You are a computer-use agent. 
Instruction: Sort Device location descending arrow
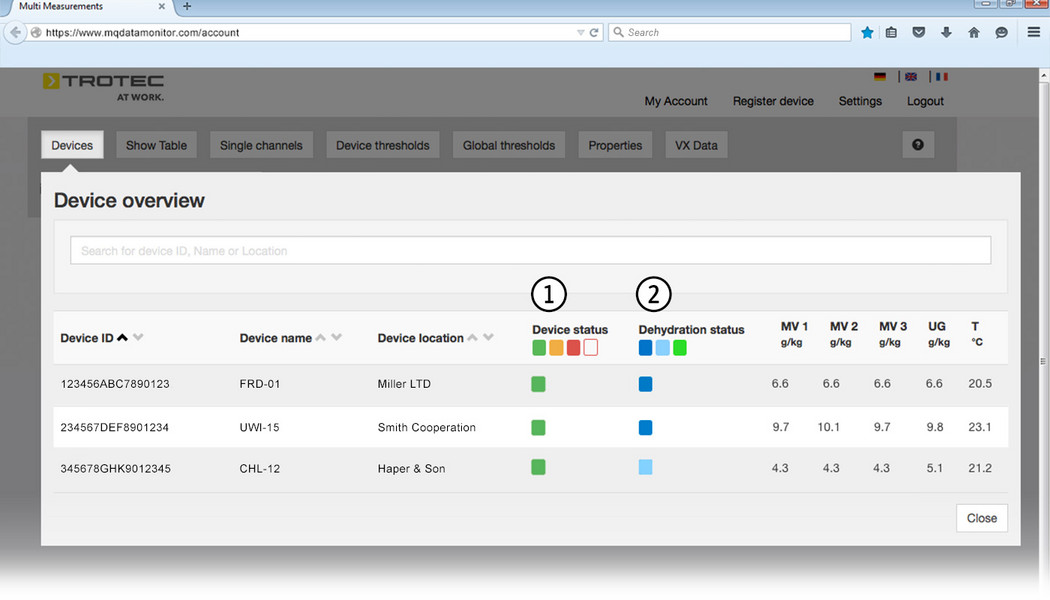coord(489,338)
